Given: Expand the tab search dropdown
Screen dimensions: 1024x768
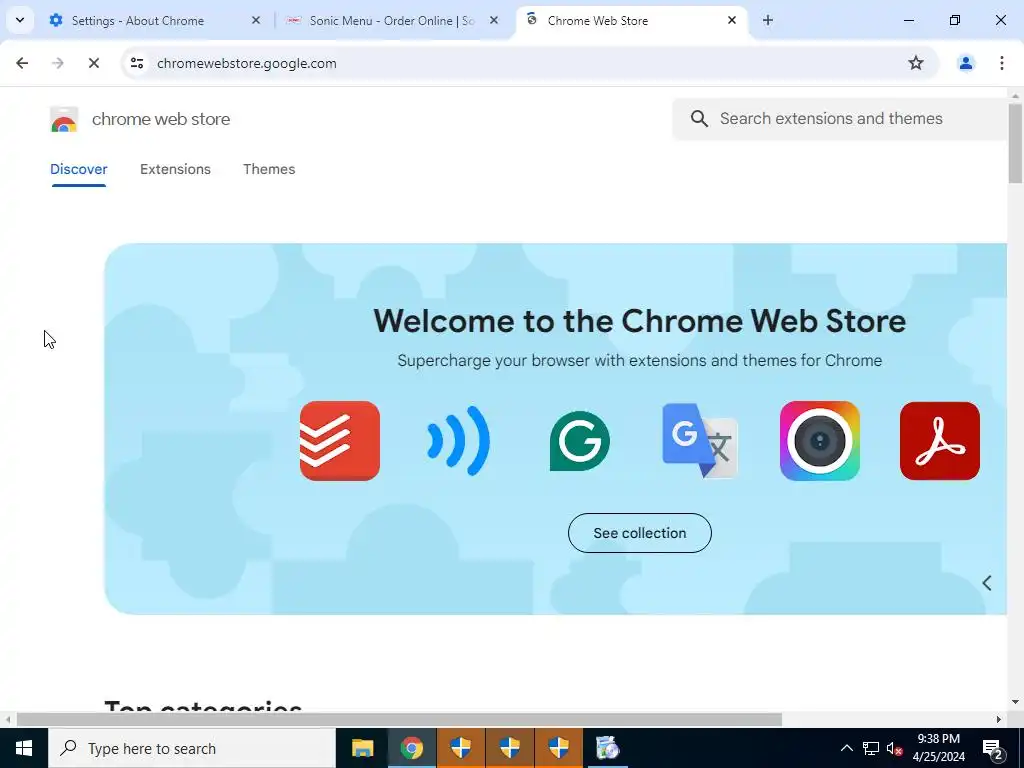Looking at the screenshot, I should click(20, 20).
